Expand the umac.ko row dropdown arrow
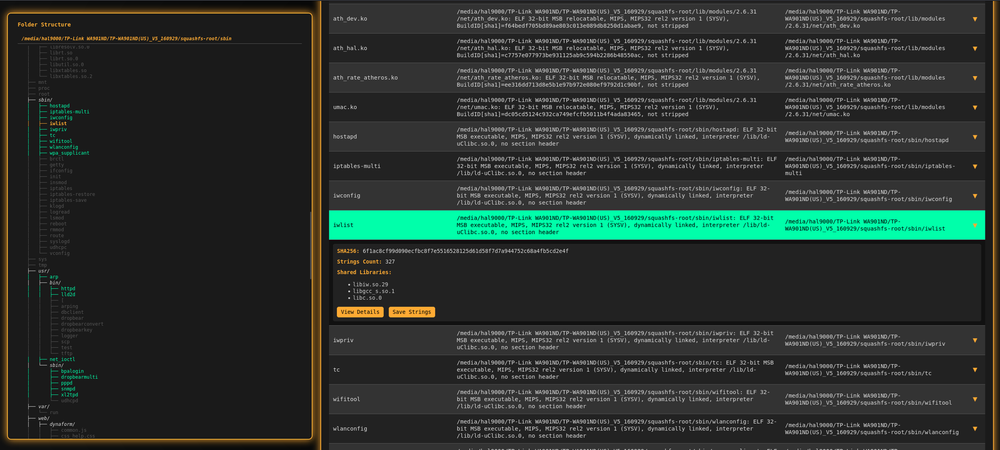 tap(974, 107)
